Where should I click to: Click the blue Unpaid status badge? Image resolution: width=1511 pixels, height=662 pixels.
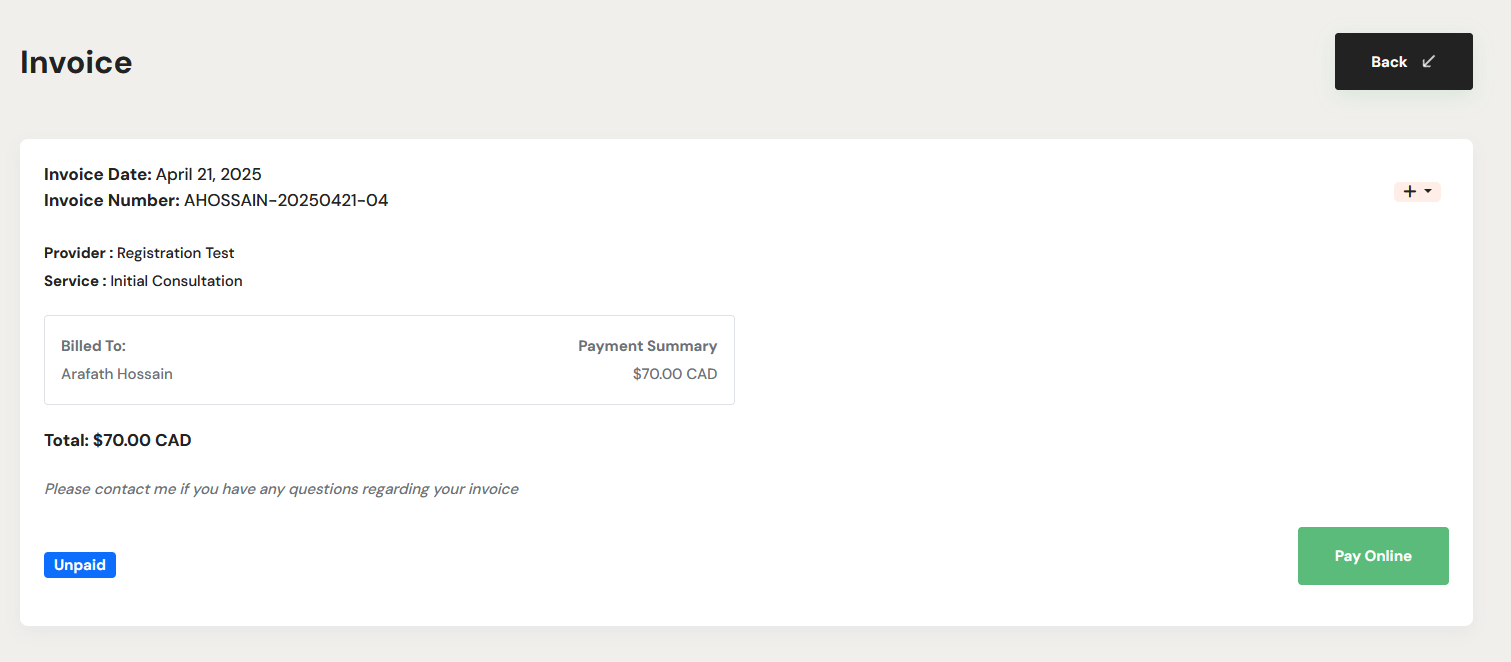[80, 565]
